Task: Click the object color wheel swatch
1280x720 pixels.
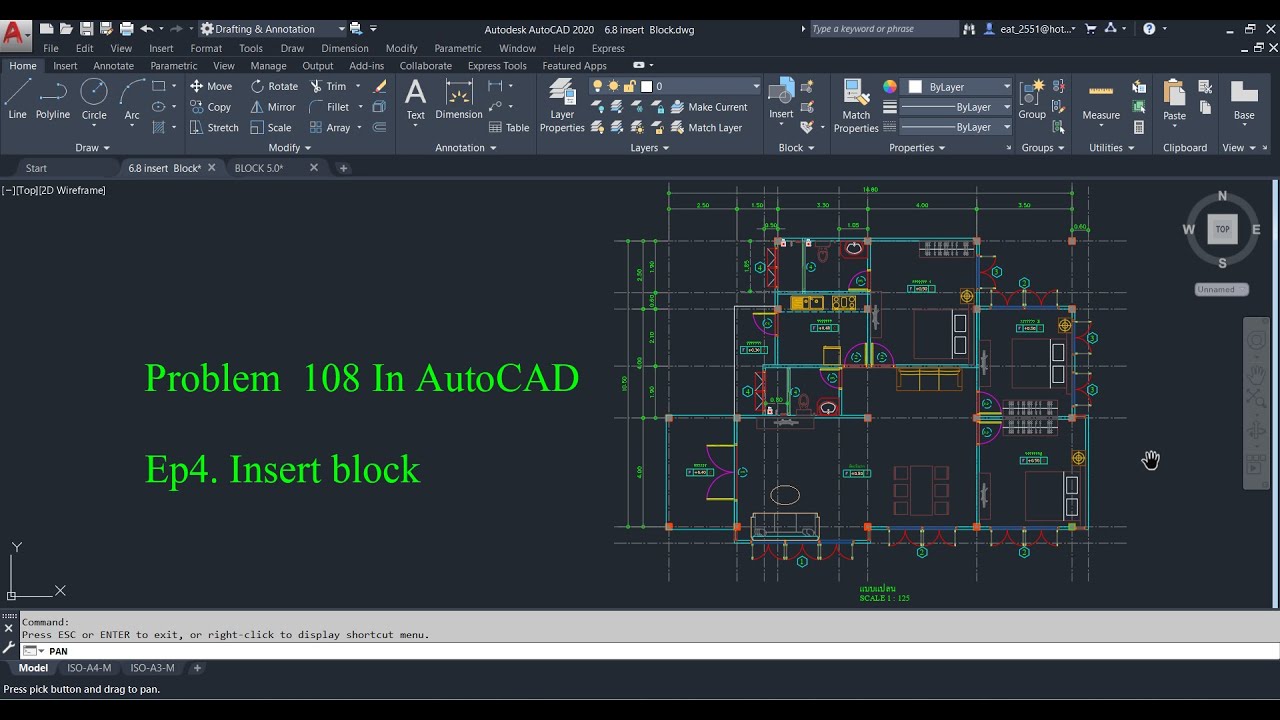Action: [x=890, y=87]
